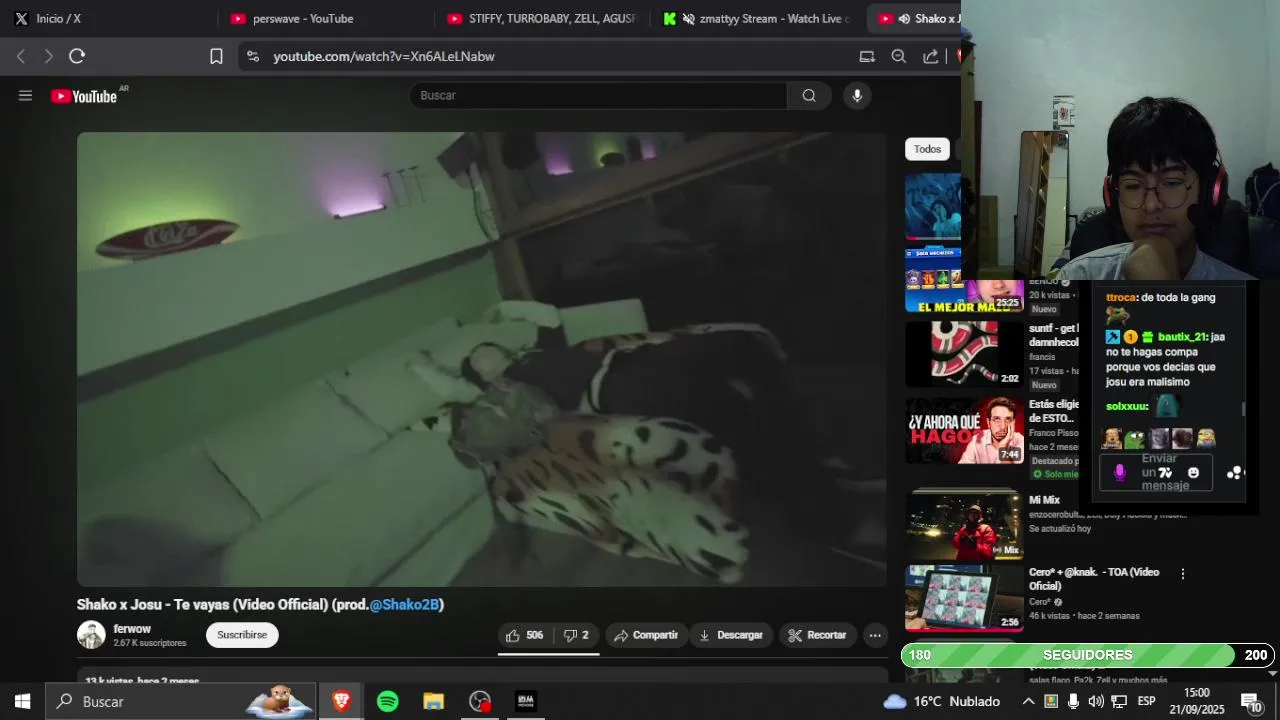Open the emoji picker smiley in chat
This screenshot has height=720, width=1280.
(x=1193, y=473)
